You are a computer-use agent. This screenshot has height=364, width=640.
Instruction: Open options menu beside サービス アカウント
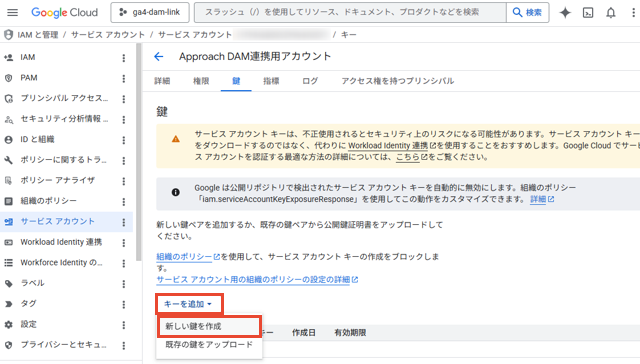click(x=123, y=222)
